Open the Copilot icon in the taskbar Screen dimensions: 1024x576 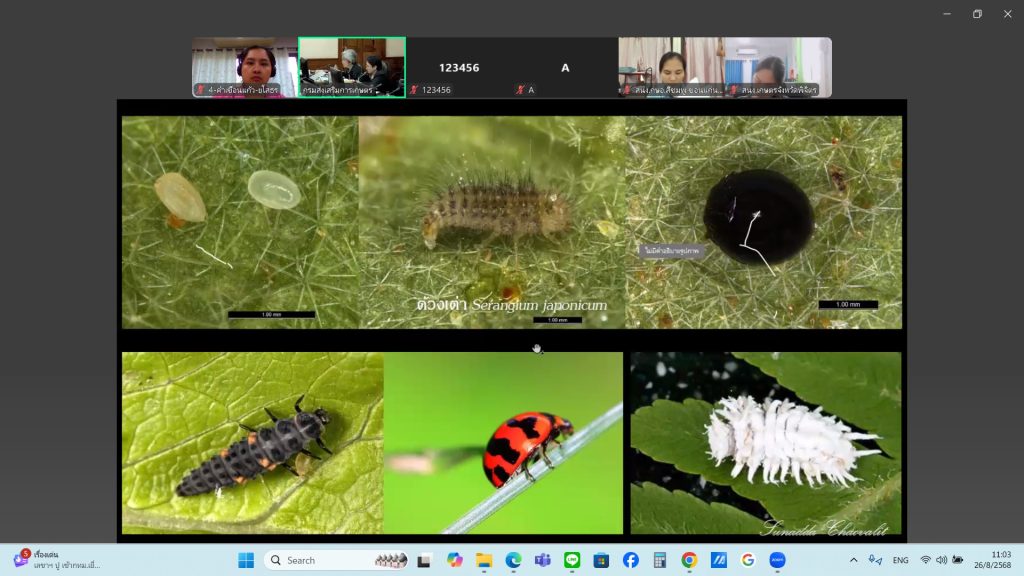[455, 560]
